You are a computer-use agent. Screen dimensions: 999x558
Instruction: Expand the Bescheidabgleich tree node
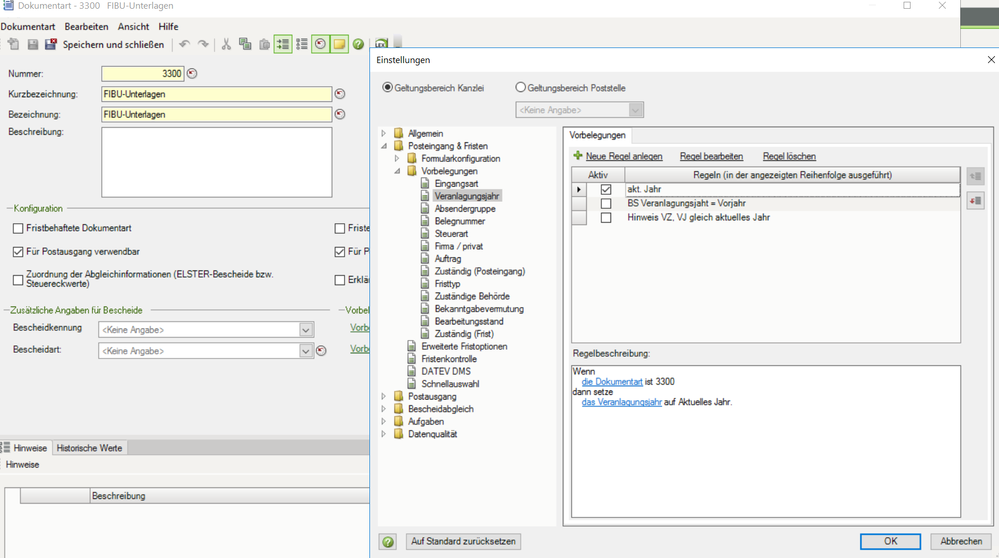pyautogui.click(x=384, y=409)
